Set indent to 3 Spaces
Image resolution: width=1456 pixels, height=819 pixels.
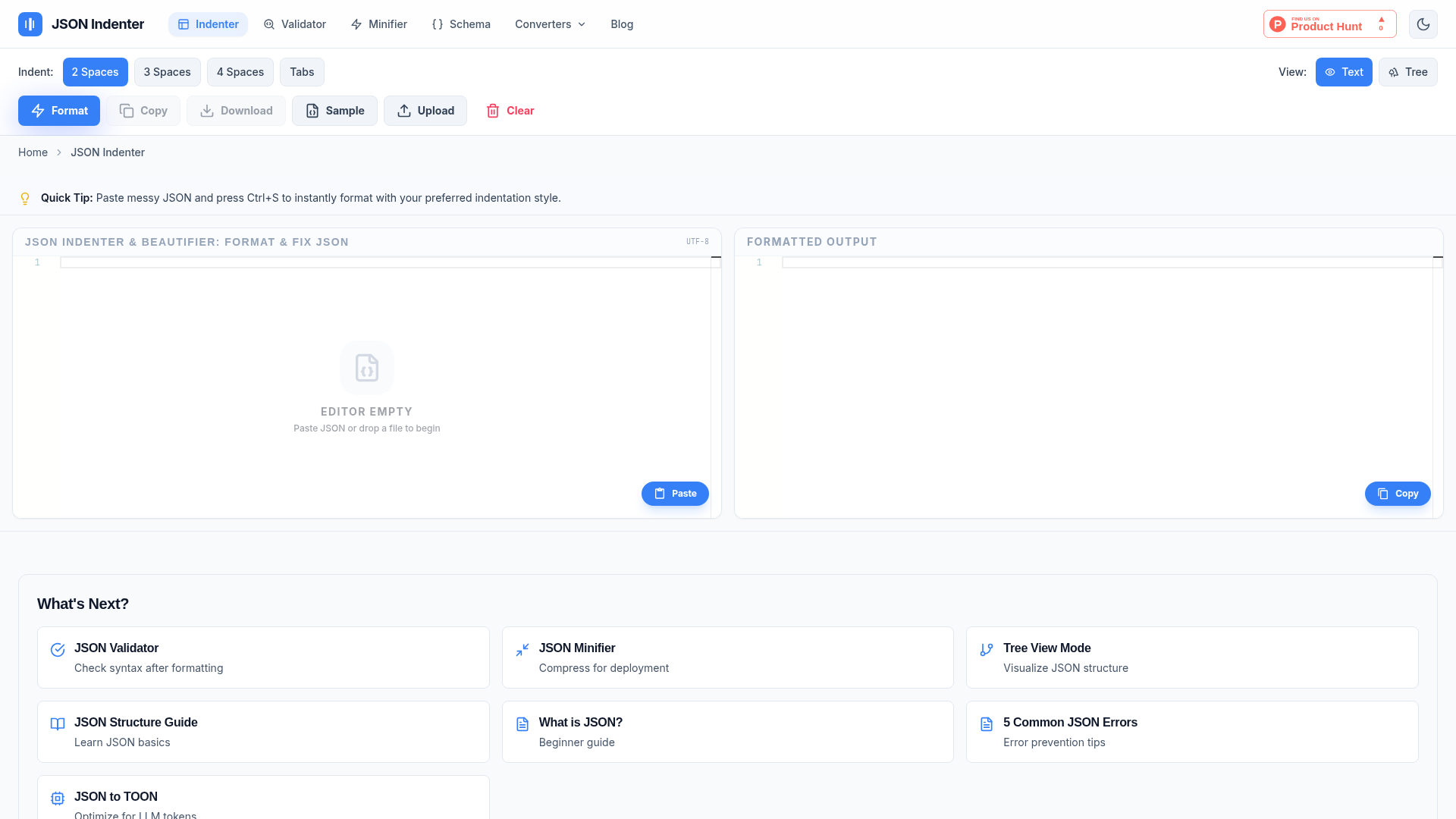coord(168,72)
